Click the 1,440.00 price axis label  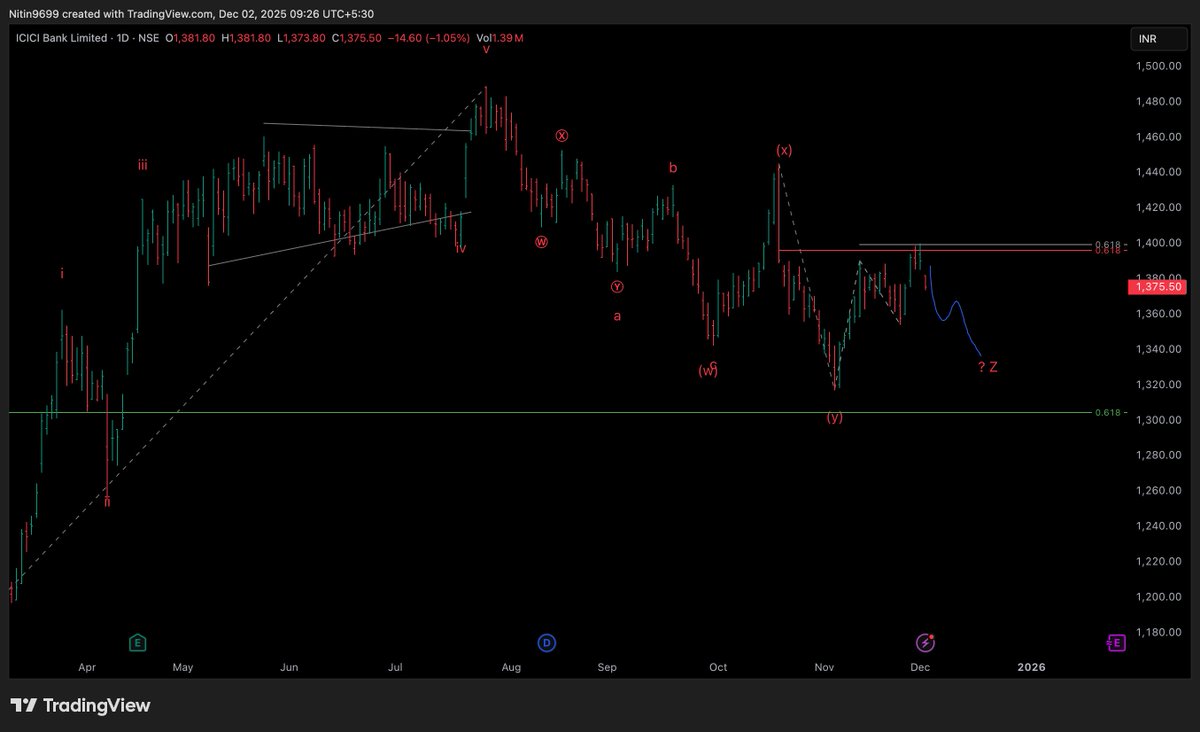(1157, 172)
